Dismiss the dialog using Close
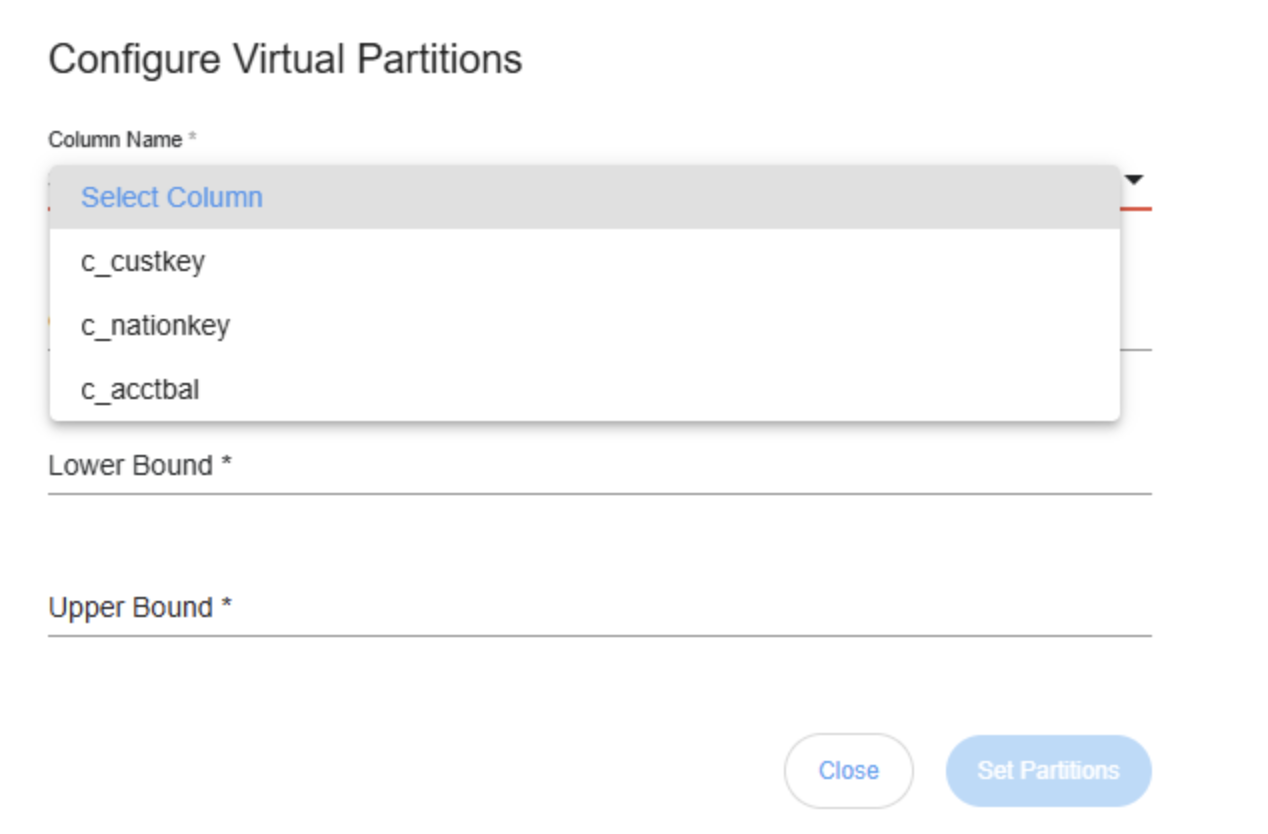The width and height of the screenshot is (1268, 834). (x=848, y=771)
